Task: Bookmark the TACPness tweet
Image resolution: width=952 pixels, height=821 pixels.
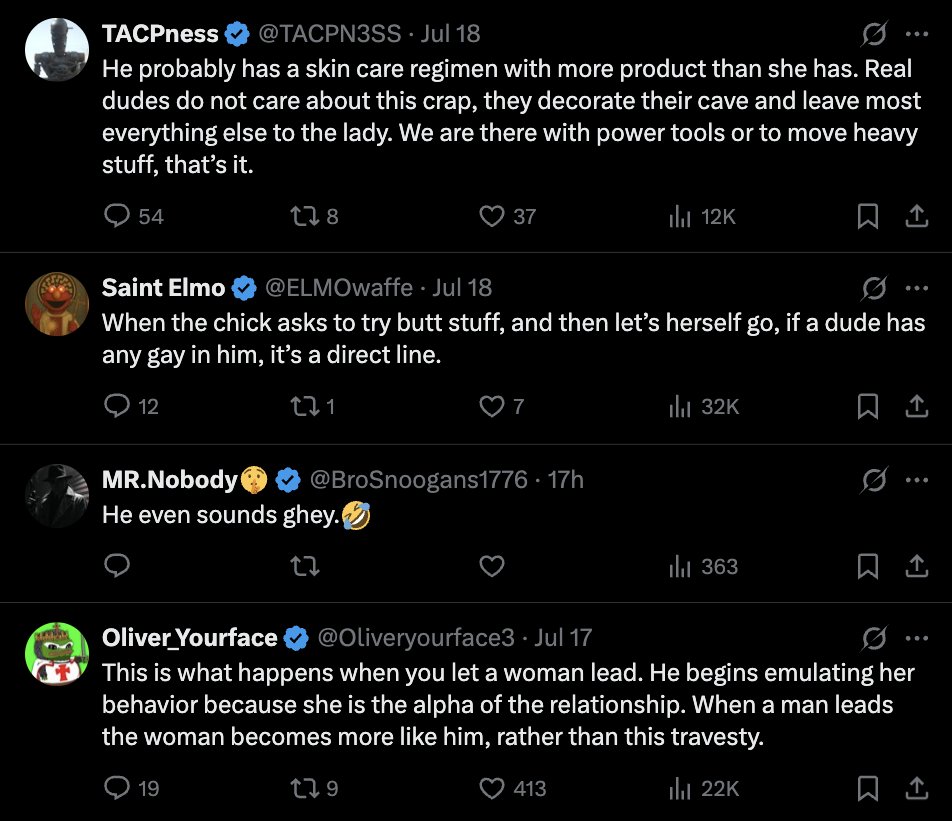Action: [868, 216]
